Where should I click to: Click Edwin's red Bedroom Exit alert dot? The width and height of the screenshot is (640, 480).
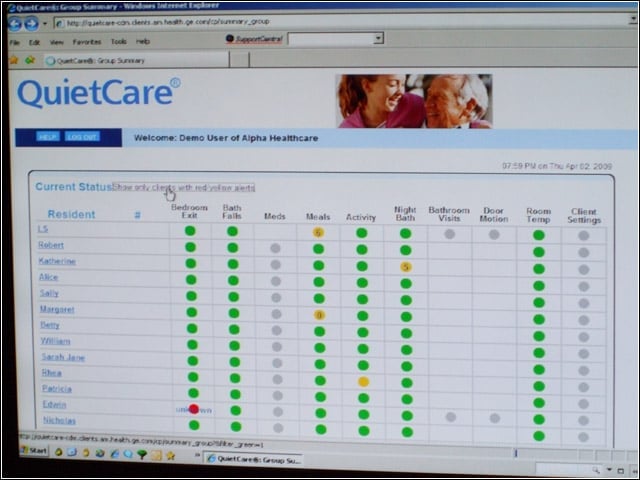point(194,409)
